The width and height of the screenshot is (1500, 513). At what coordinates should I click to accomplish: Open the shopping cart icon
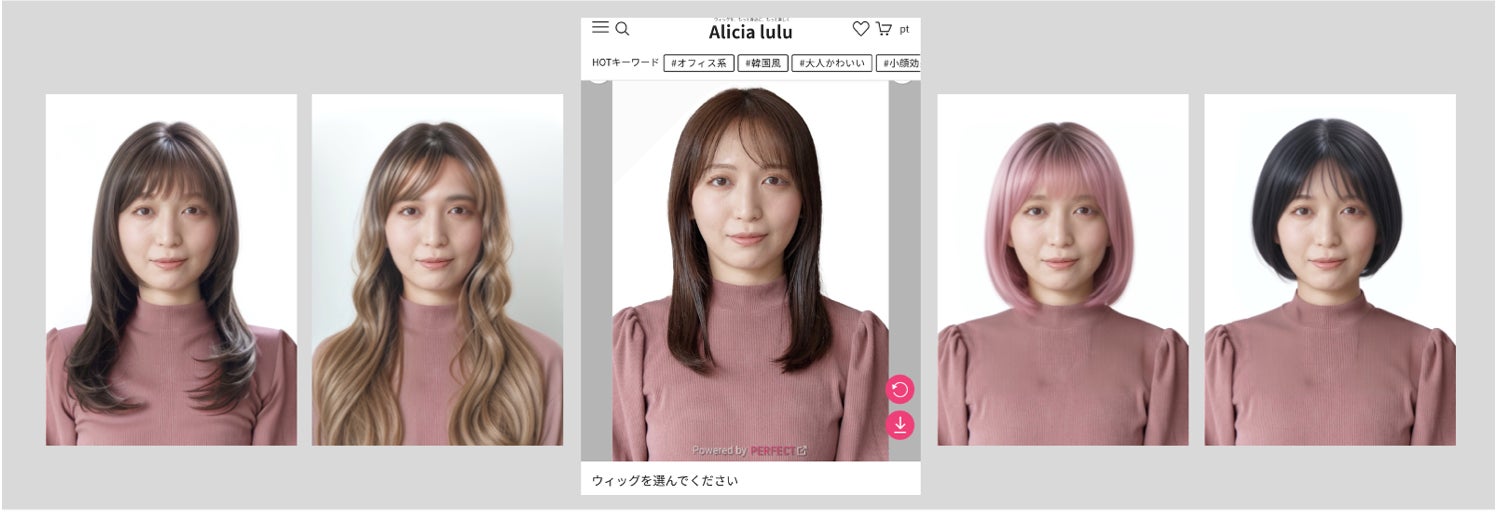pos(884,29)
